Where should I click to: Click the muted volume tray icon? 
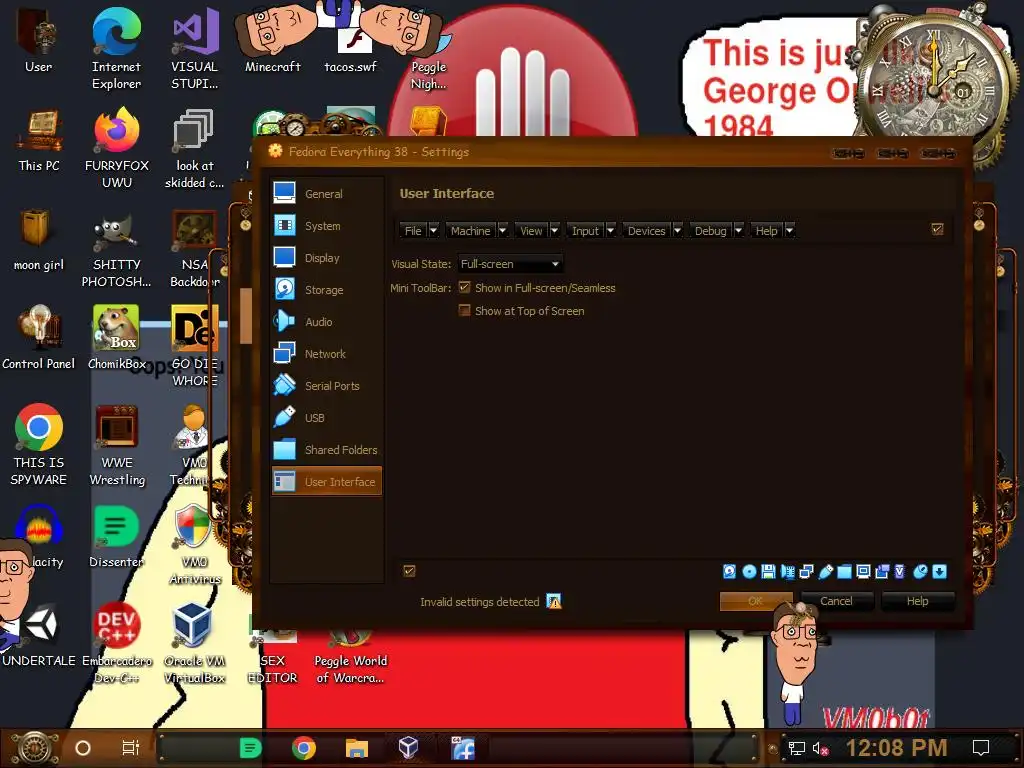(x=820, y=748)
